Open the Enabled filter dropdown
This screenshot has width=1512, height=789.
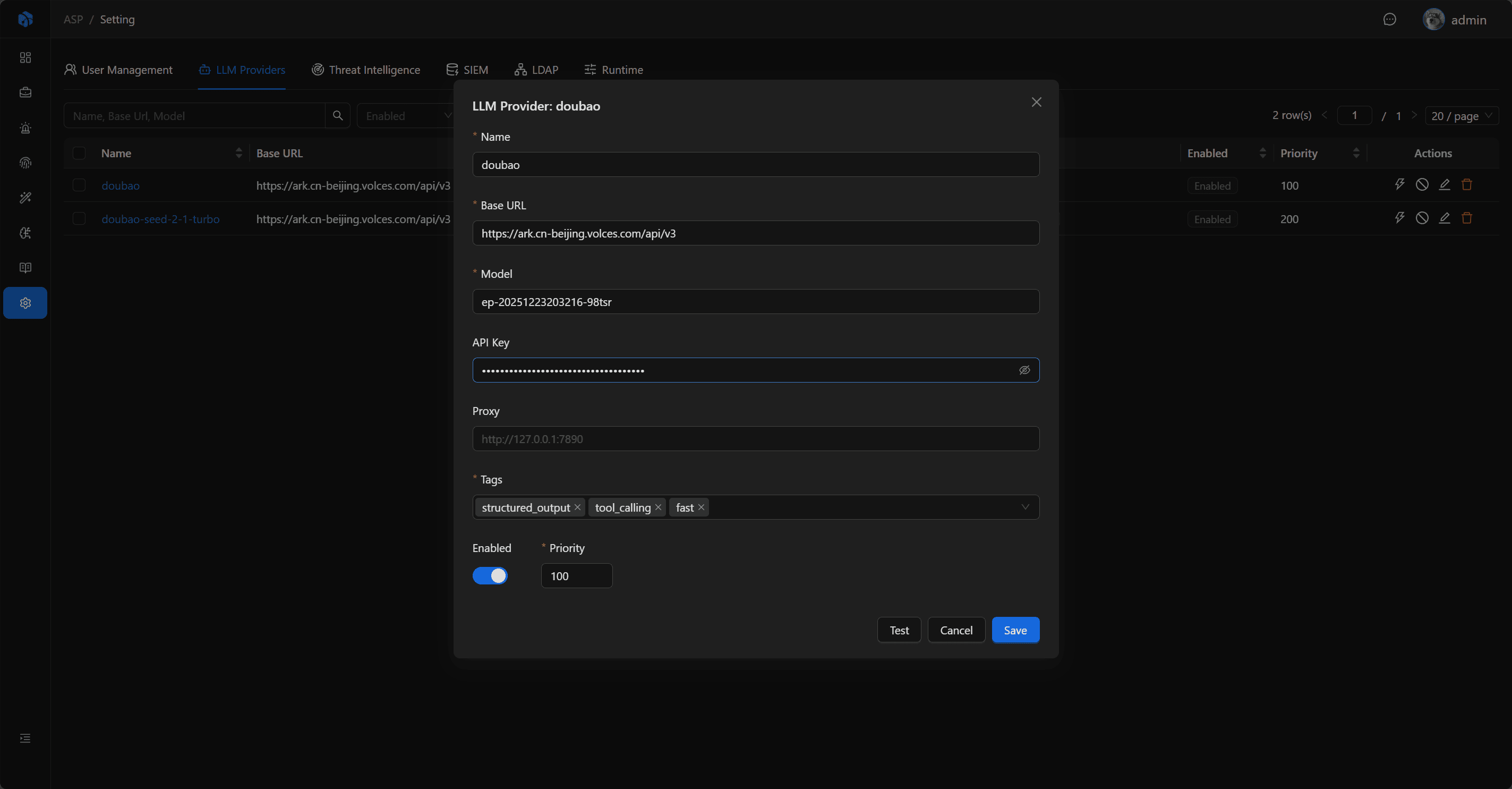405,116
